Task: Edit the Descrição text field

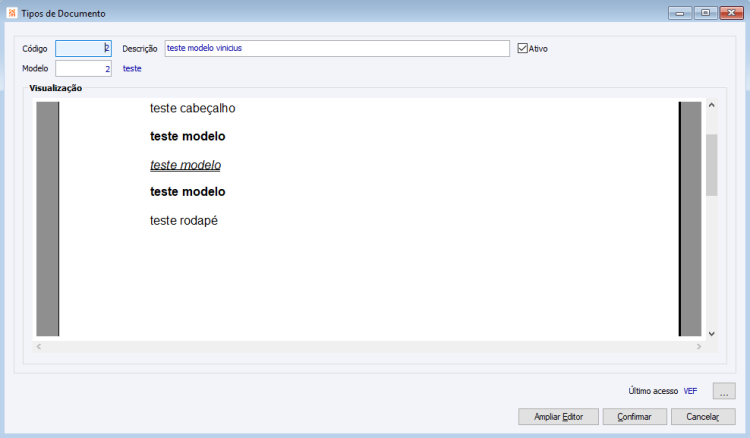Action: point(337,48)
